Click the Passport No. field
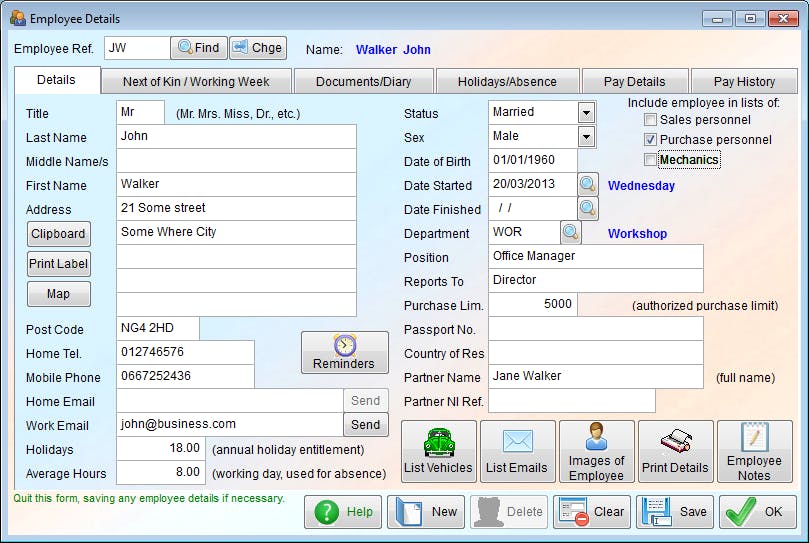Viewport: 809px width, 543px height. pos(596,328)
